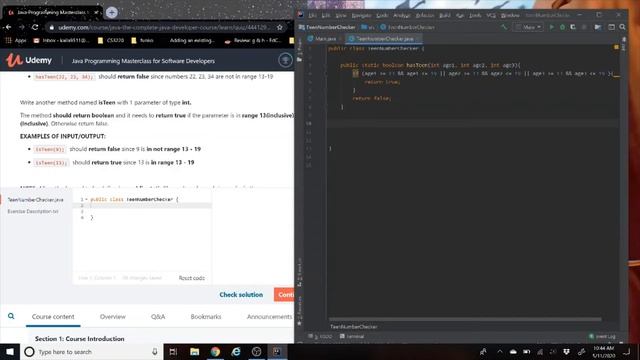This screenshot has height=360, width=640.
Task: Open Windows Start menu
Action: [10, 351]
